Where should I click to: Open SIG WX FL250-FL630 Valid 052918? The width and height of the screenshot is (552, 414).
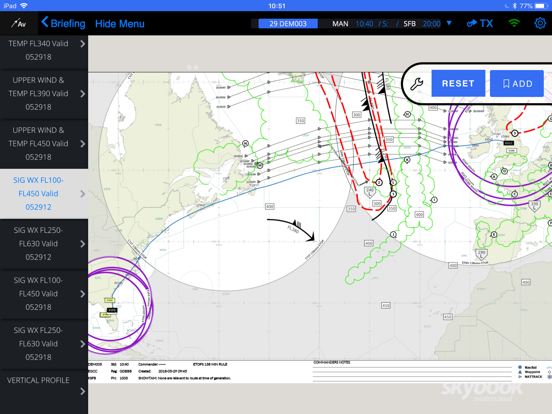[x=44, y=344]
